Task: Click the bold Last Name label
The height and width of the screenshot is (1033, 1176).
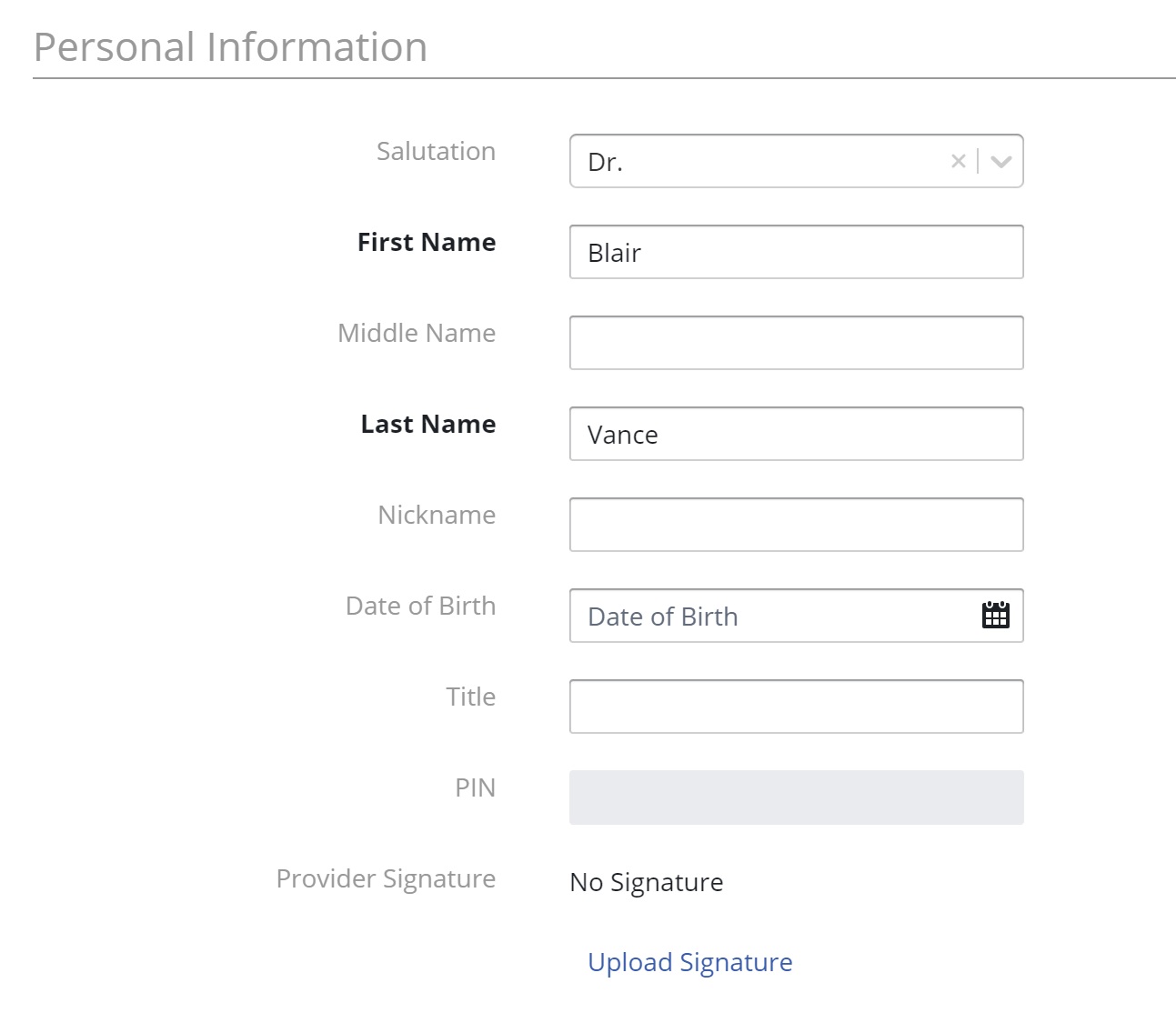Action: tap(428, 424)
